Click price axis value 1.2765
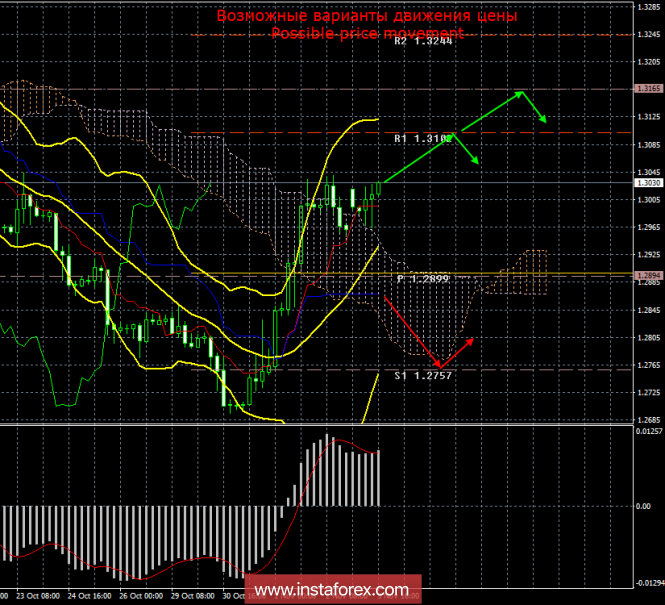Screen dimensions: 665x605 click(649, 365)
